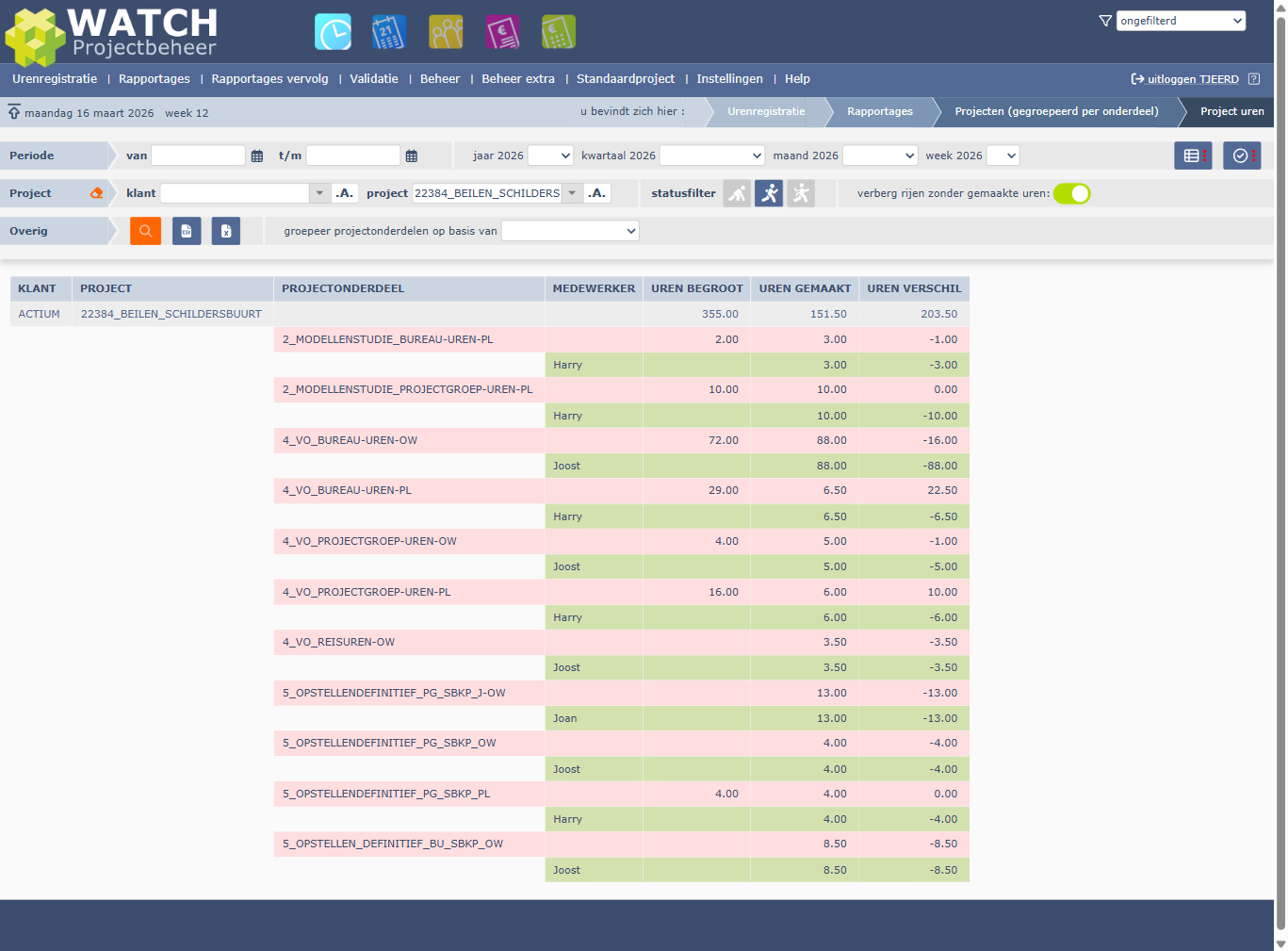Toggle the first status filter icon

[737, 193]
